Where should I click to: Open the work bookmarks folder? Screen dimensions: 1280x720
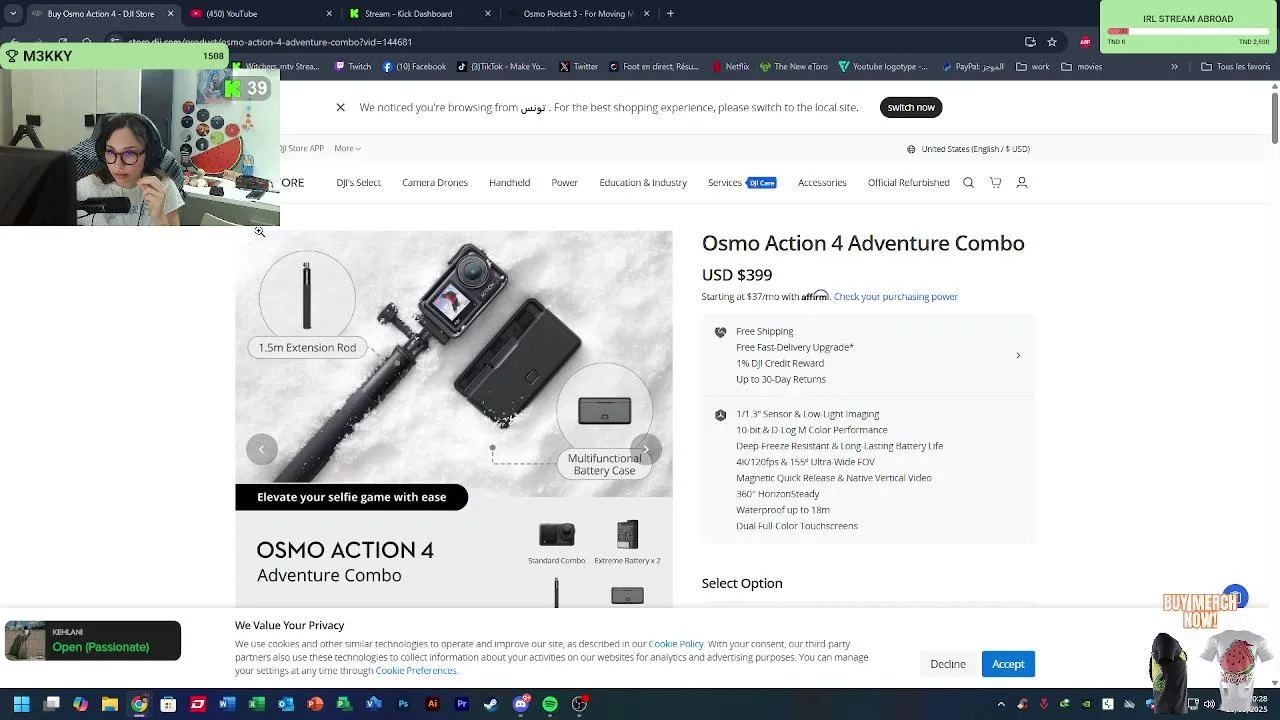1033,67
